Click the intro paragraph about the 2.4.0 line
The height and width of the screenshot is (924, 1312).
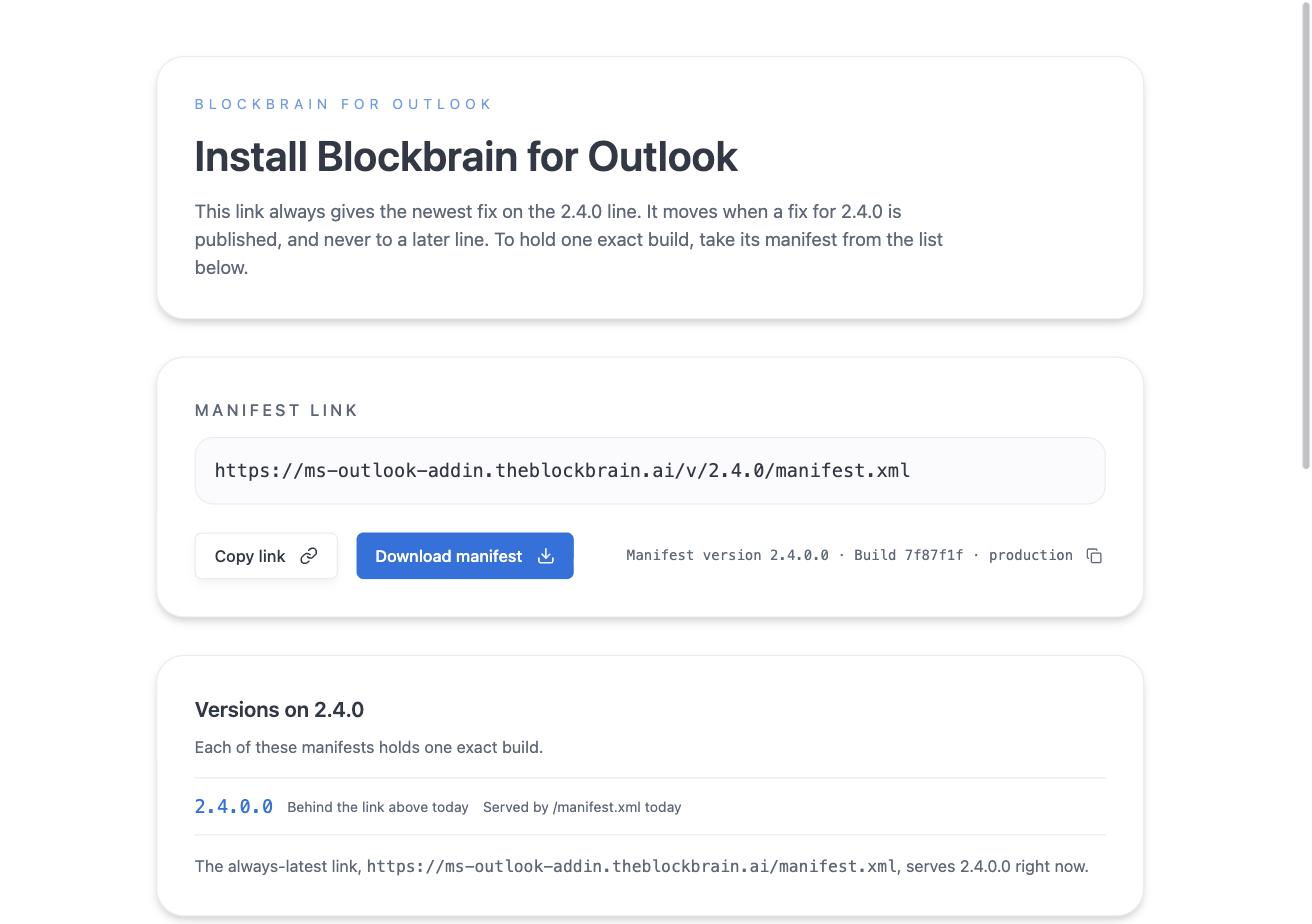[569, 240]
